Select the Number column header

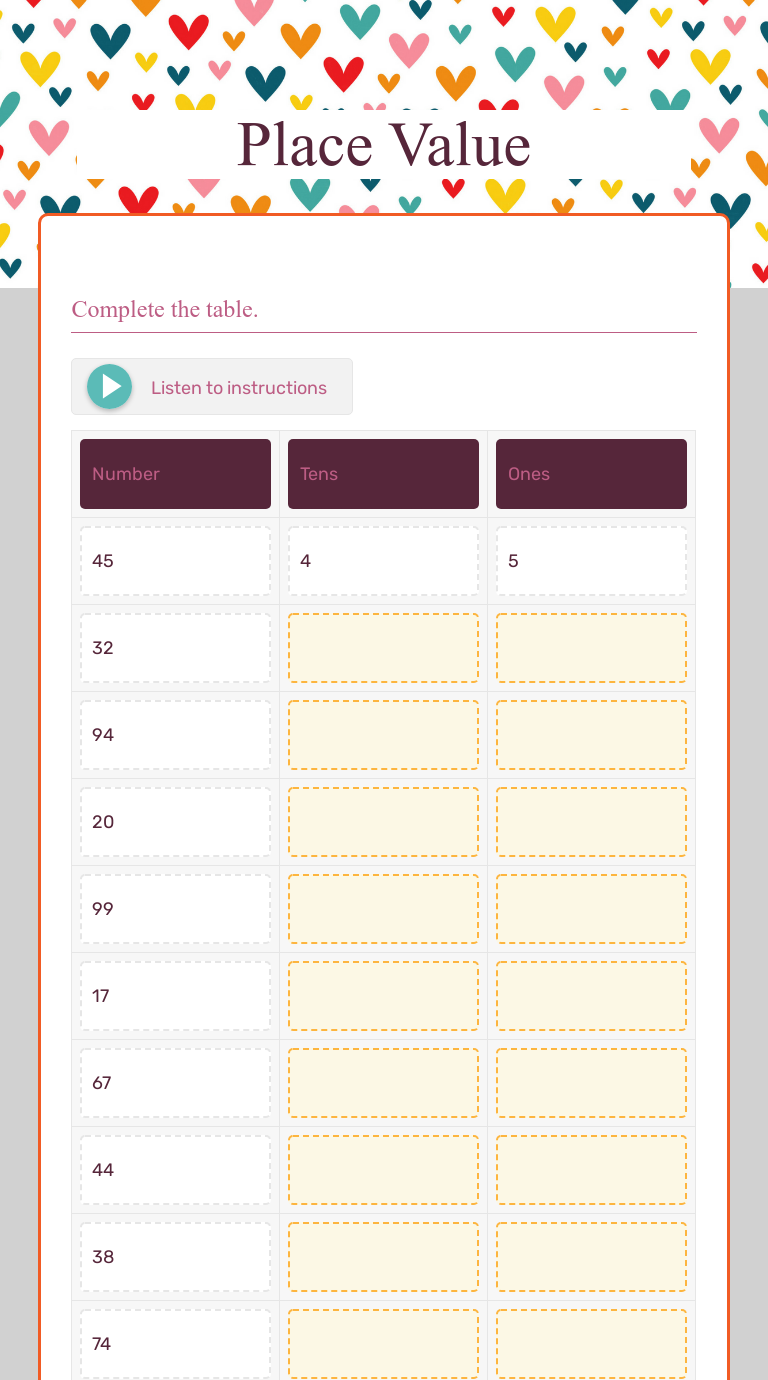(175, 473)
